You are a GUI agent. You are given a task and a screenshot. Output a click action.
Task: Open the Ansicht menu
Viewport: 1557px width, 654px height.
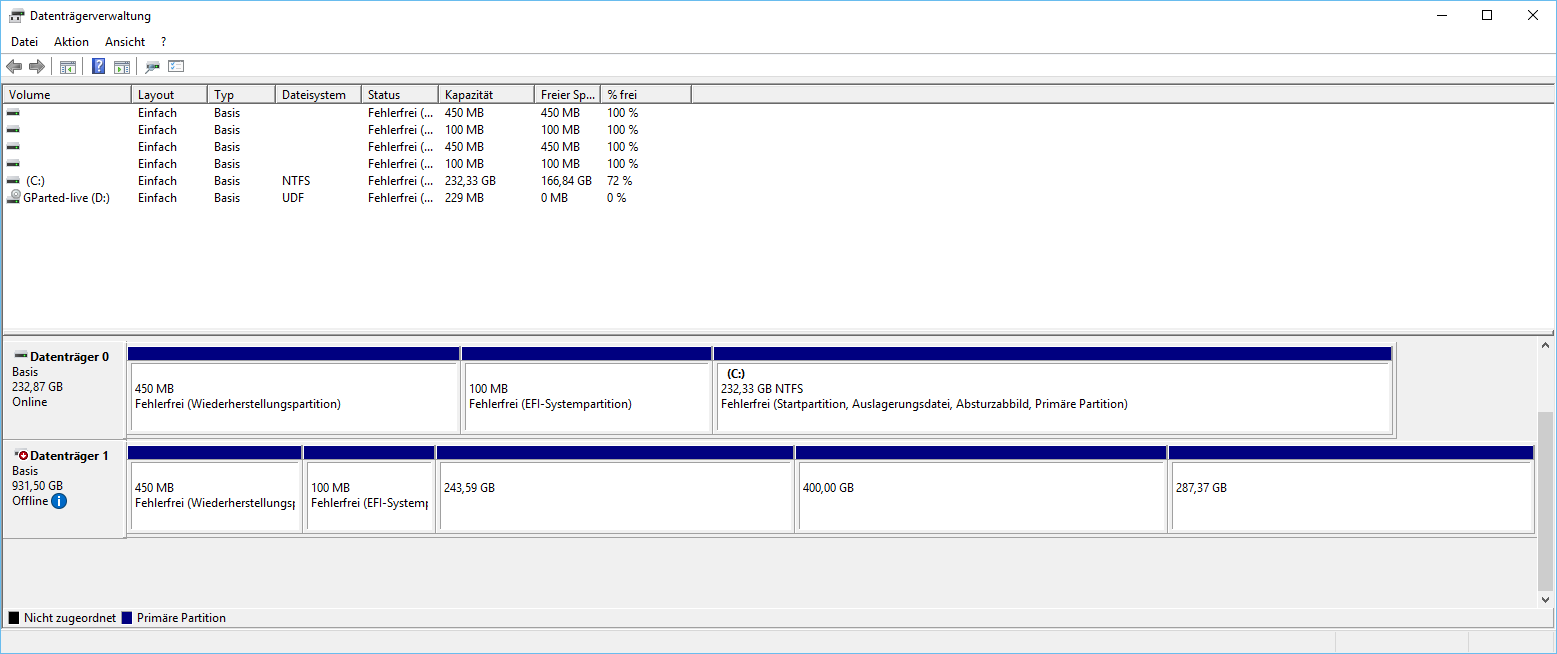pyautogui.click(x=125, y=42)
